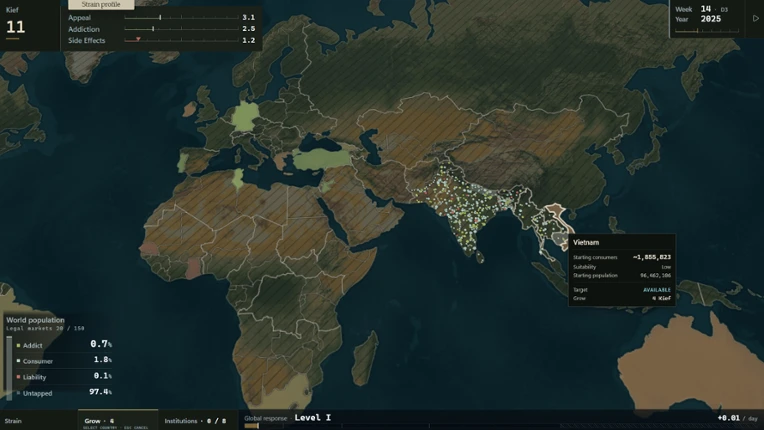The width and height of the screenshot is (764, 430).
Task: Click the world population vertical bar
Action: pos(9,368)
